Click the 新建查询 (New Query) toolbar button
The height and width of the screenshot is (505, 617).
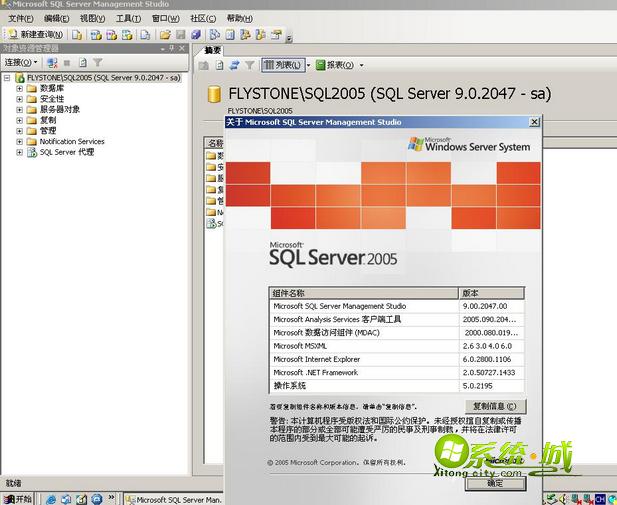click(x=35, y=35)
